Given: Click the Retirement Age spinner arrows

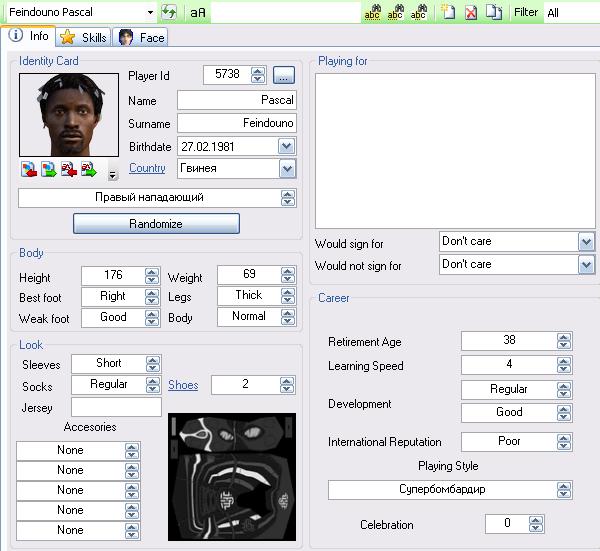Looking at the screenshot, I should (x=565, y=341).
